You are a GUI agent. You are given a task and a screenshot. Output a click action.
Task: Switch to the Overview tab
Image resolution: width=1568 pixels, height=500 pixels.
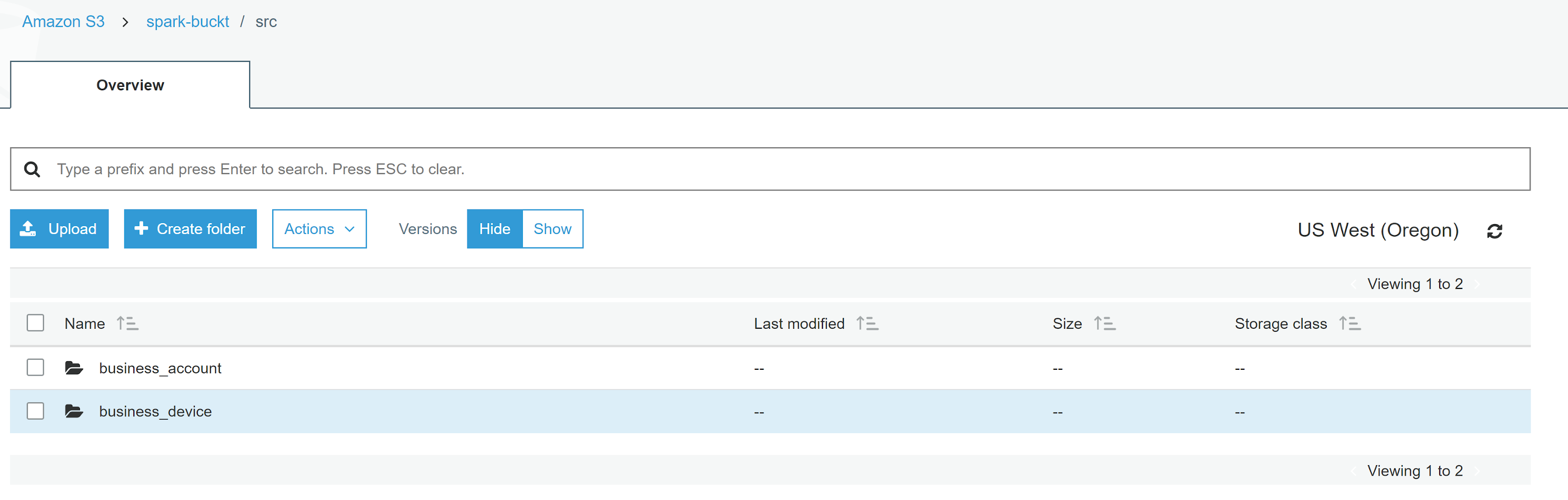[130, 85]
